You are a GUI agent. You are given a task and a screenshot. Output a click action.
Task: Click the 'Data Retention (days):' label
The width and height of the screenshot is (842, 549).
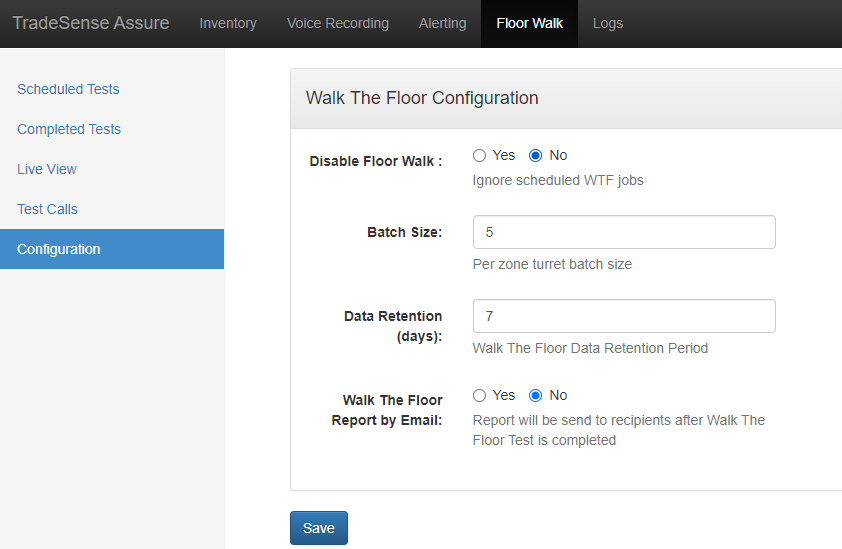tap(393, 326)
